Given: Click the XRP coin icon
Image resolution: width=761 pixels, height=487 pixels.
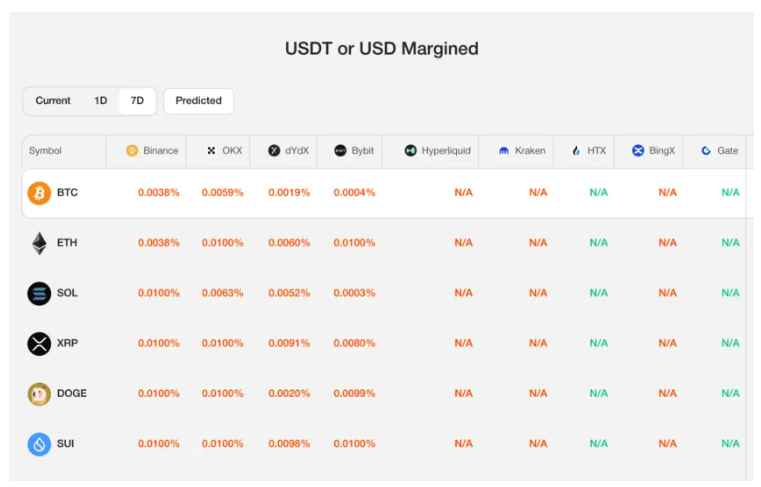Looking at the screenshot, I should click(x=39, y=343).
